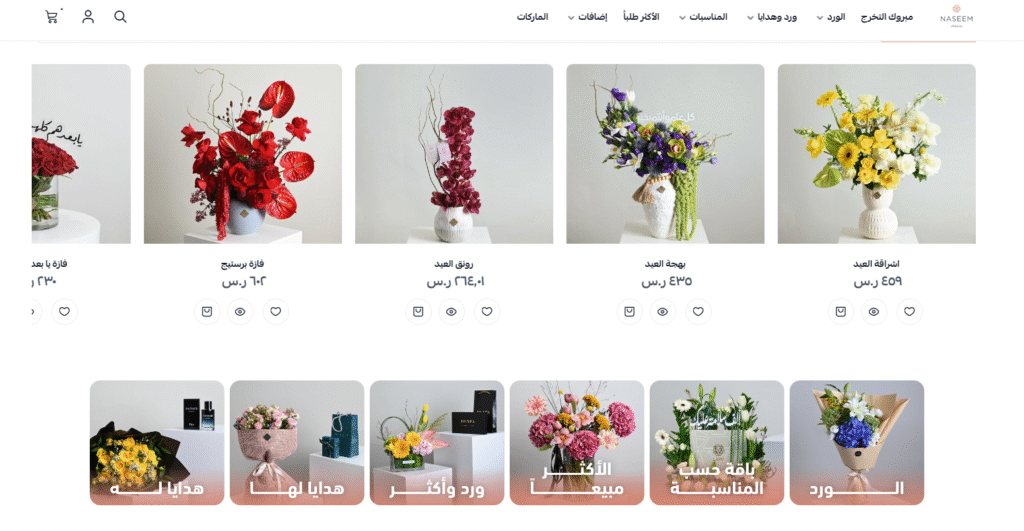1024x531 pixels.
Task: Open the الأكثر طلباً menu item
Action: coord(641,17)
